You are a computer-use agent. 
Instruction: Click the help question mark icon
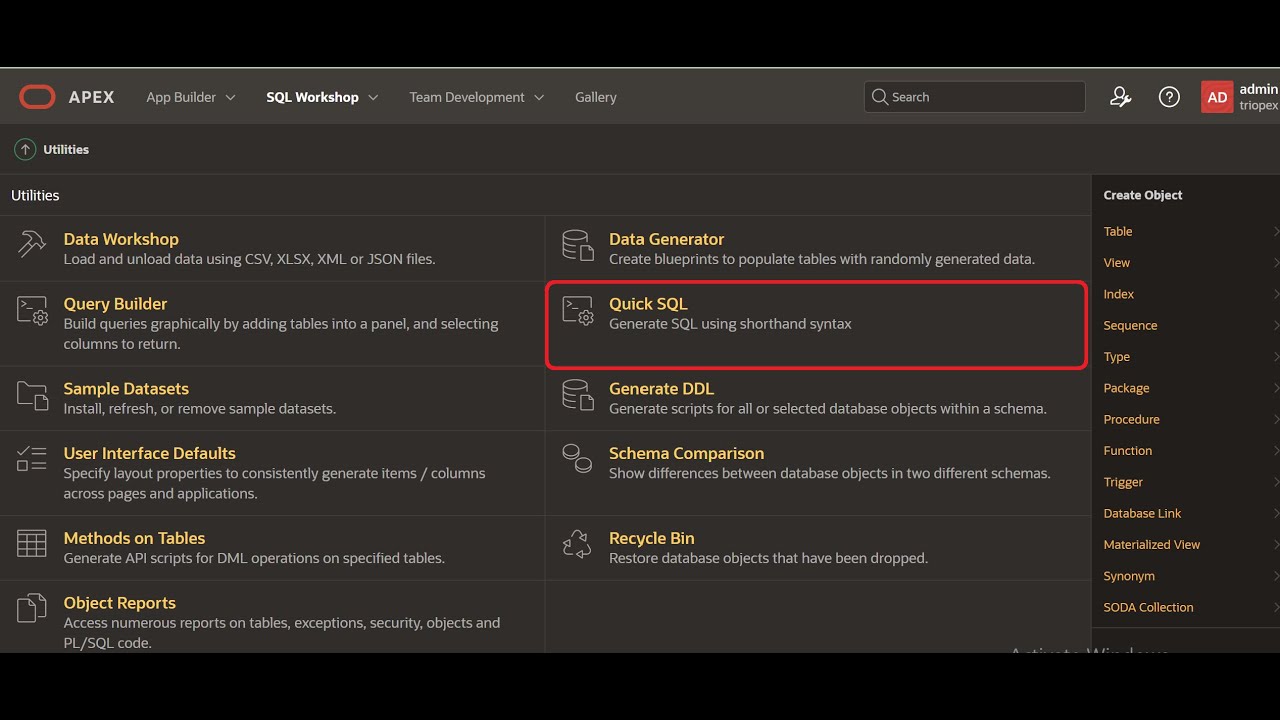[x=1169, y=97]
